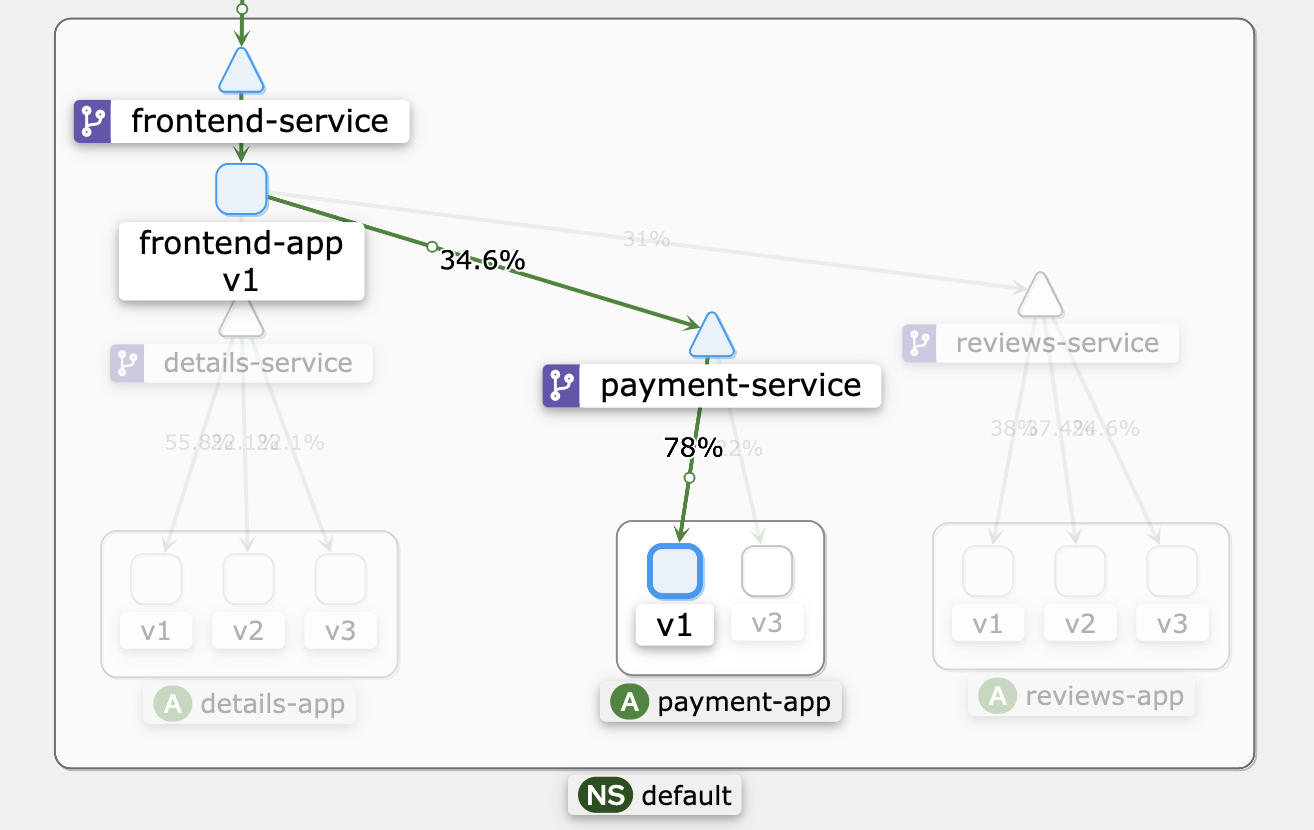Select the details-app v2 node
The height and width of the screenshot is (830, 1314).
(248, 579)
